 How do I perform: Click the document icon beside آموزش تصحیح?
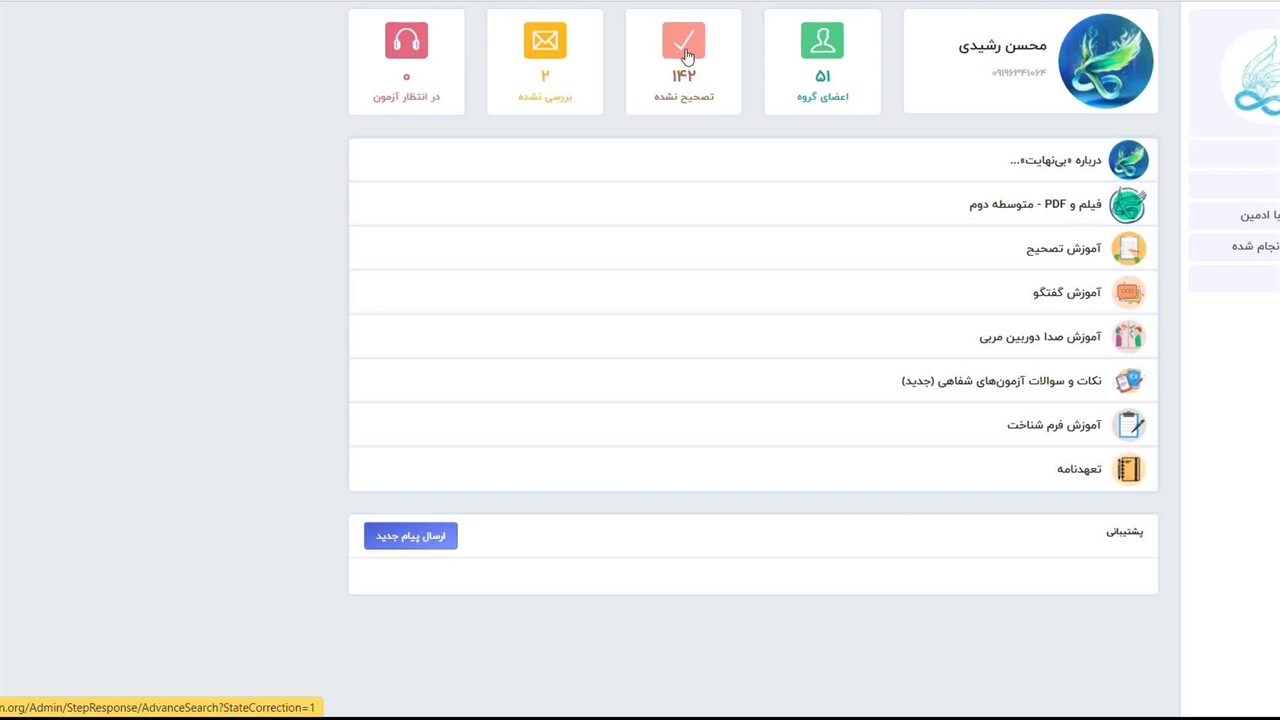click(1128, 249)
